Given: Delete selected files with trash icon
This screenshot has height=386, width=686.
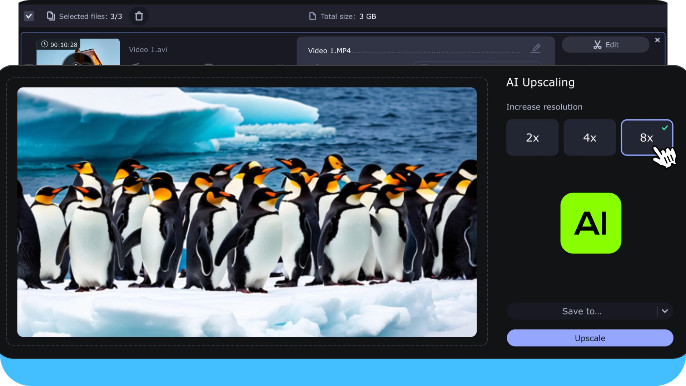Looking at the screenshot, I should point(139,16).
